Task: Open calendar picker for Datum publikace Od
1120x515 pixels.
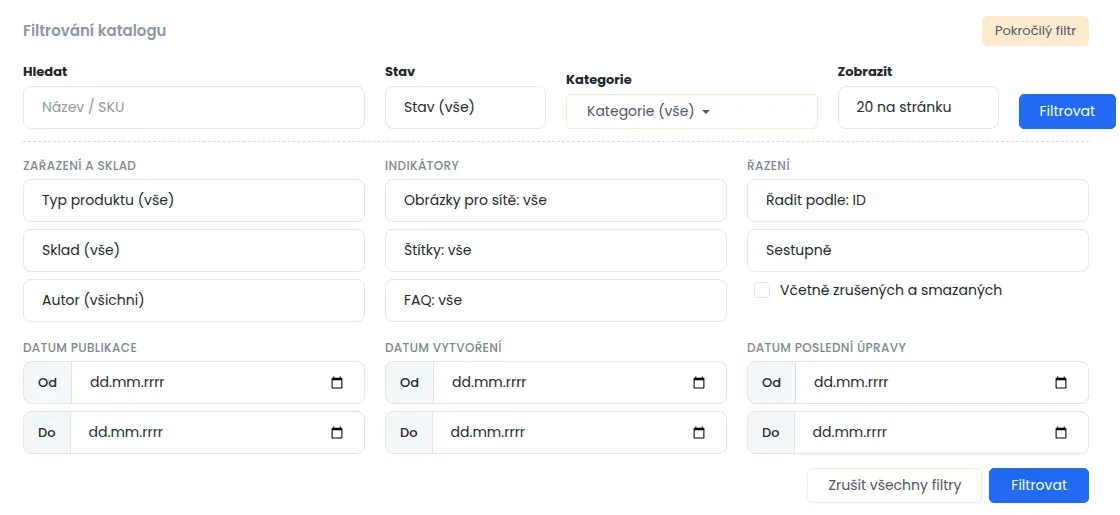Action: 337,383
